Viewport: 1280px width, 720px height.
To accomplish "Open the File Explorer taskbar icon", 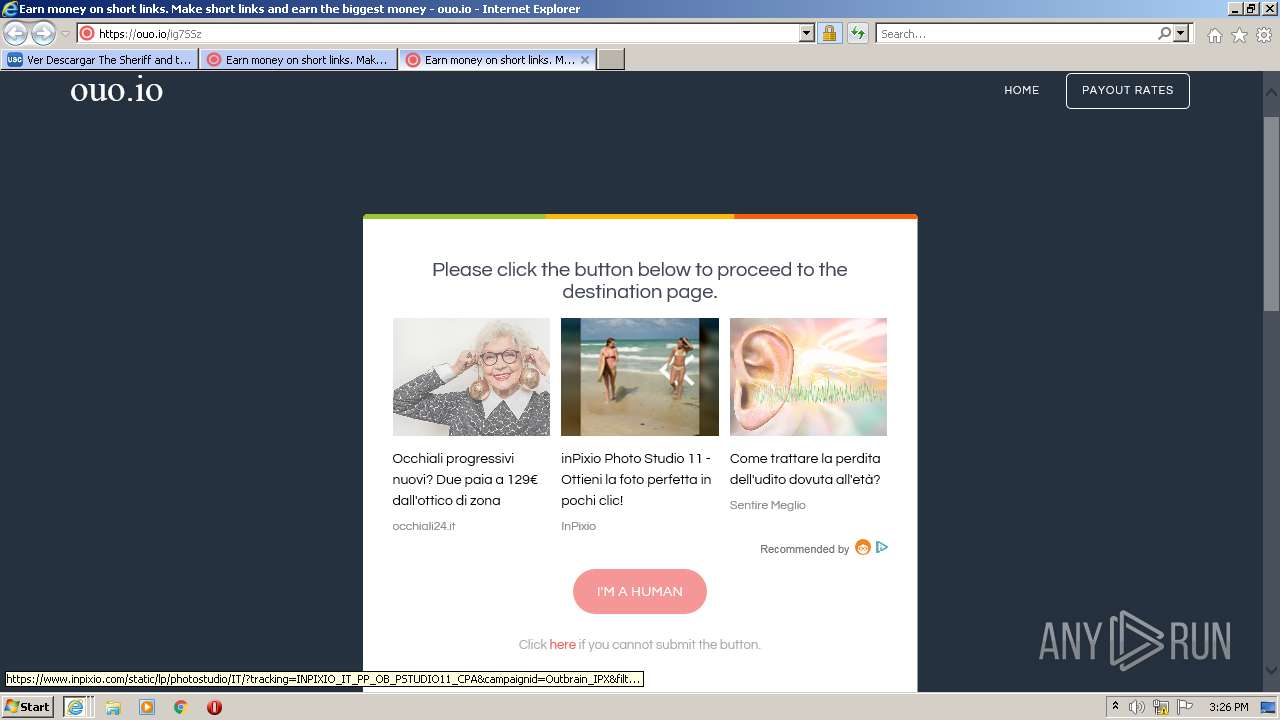I will click(x=113, y=707).
